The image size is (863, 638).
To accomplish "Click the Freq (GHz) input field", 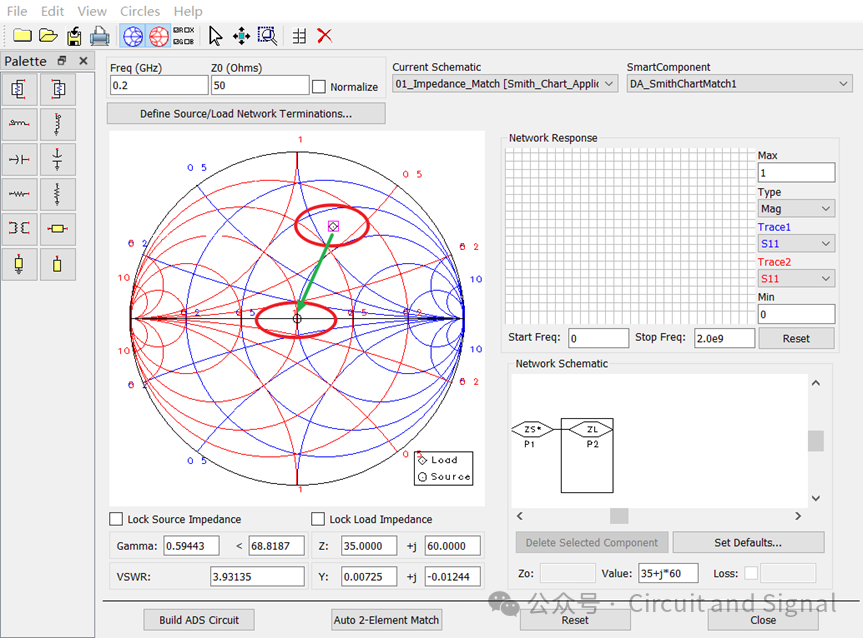I will [159, 85].
